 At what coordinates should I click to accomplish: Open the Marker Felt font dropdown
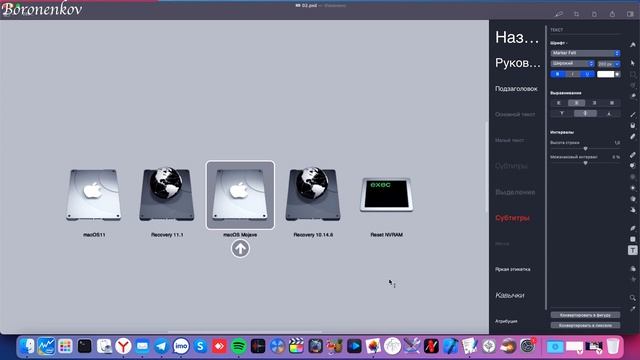pos(585,53)
